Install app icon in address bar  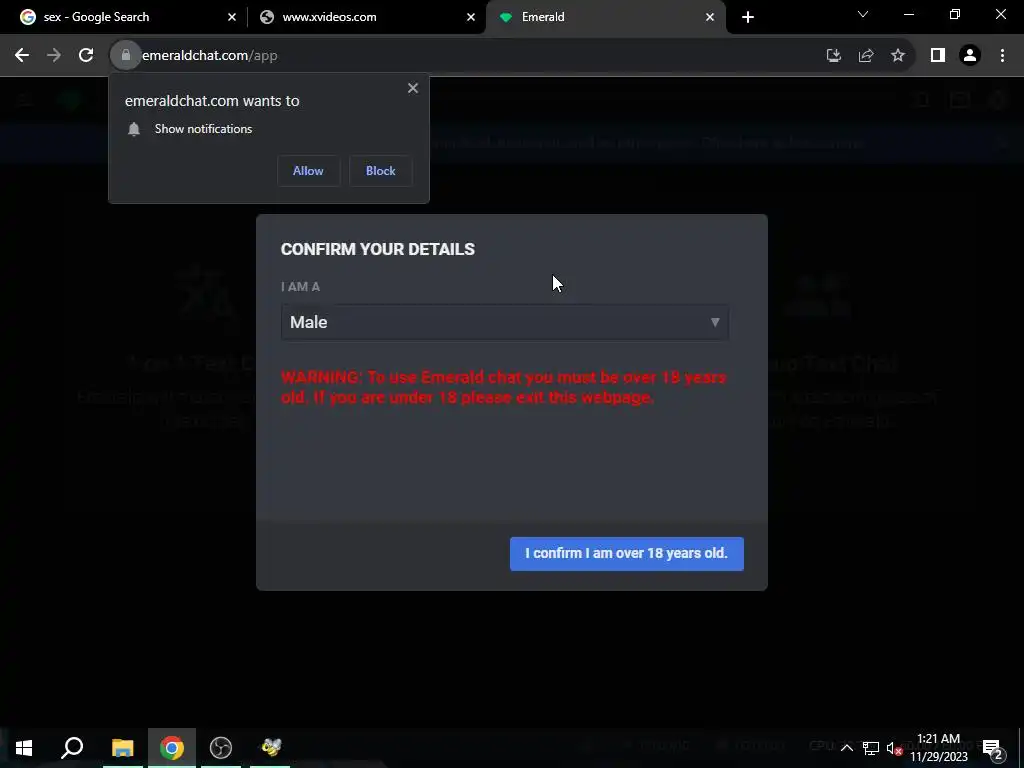(x=833, y=56)
